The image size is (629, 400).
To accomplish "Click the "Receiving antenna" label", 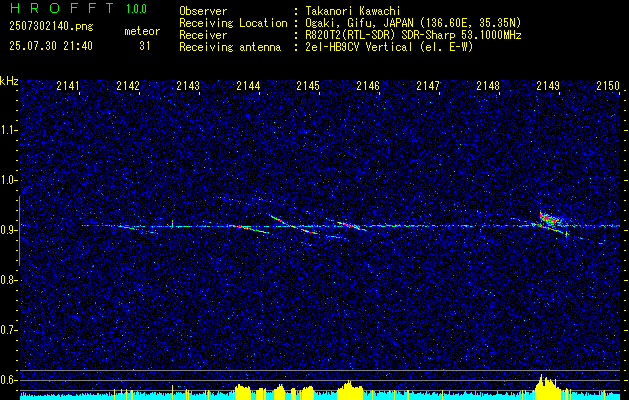I will pyautogui.click(x=230, y=47).
